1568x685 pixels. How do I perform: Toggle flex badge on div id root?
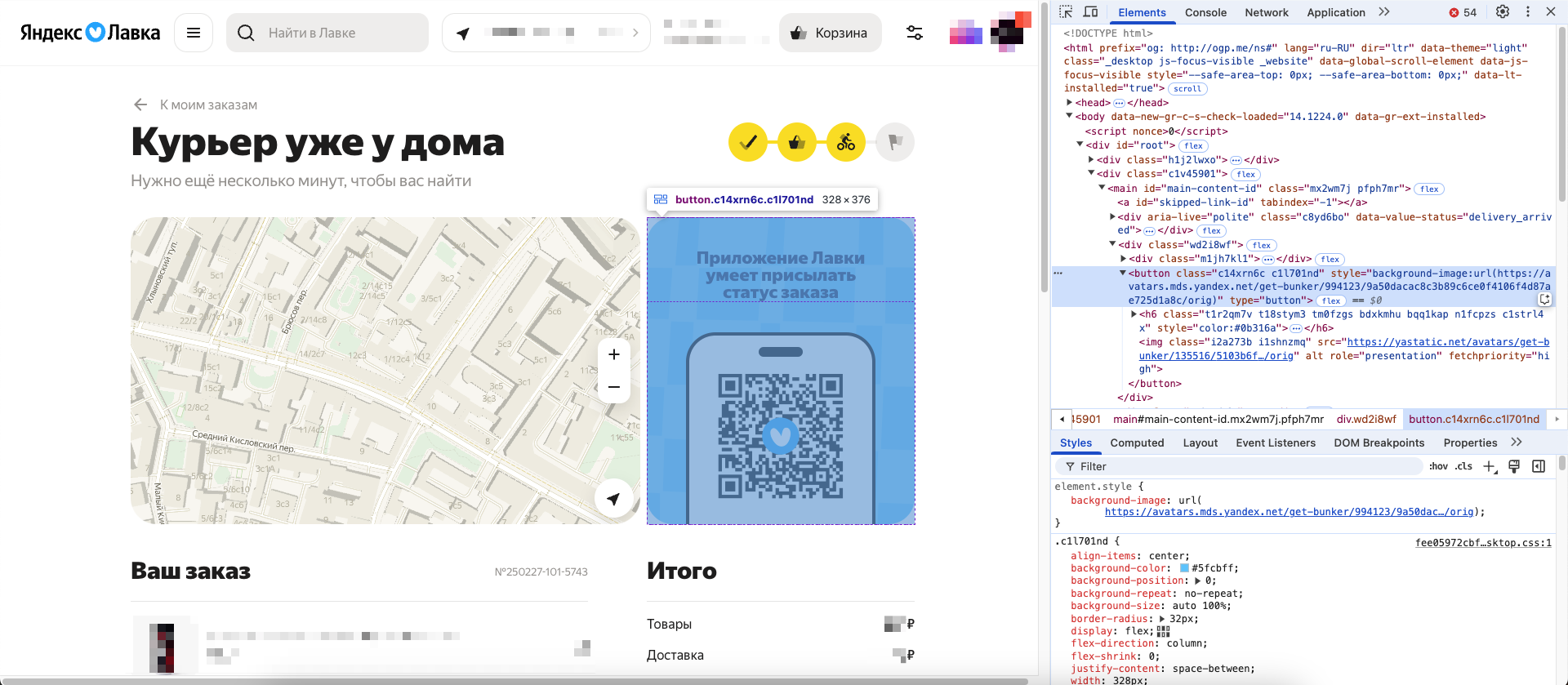(1194, 145)
